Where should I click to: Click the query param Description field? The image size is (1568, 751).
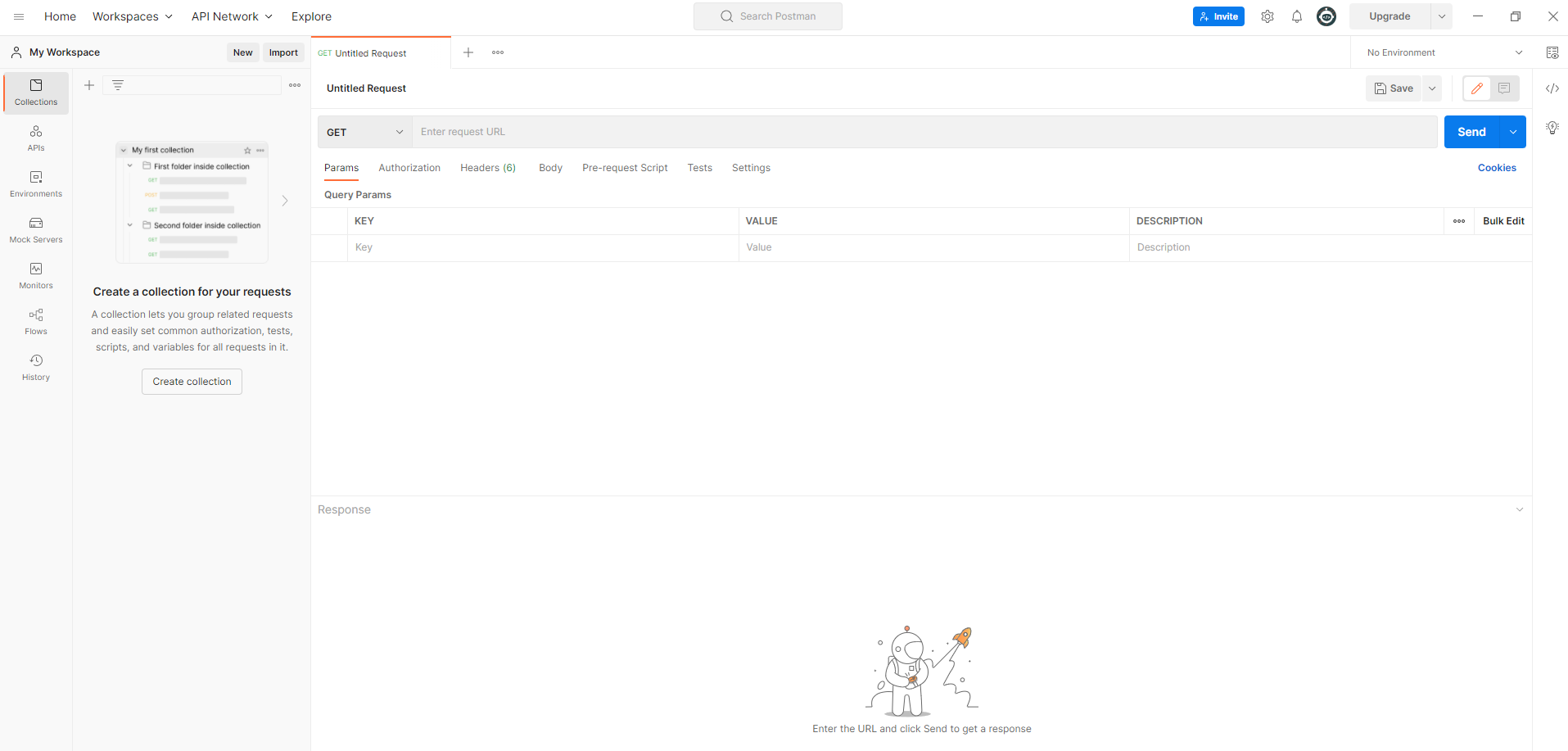[1331, 247]
